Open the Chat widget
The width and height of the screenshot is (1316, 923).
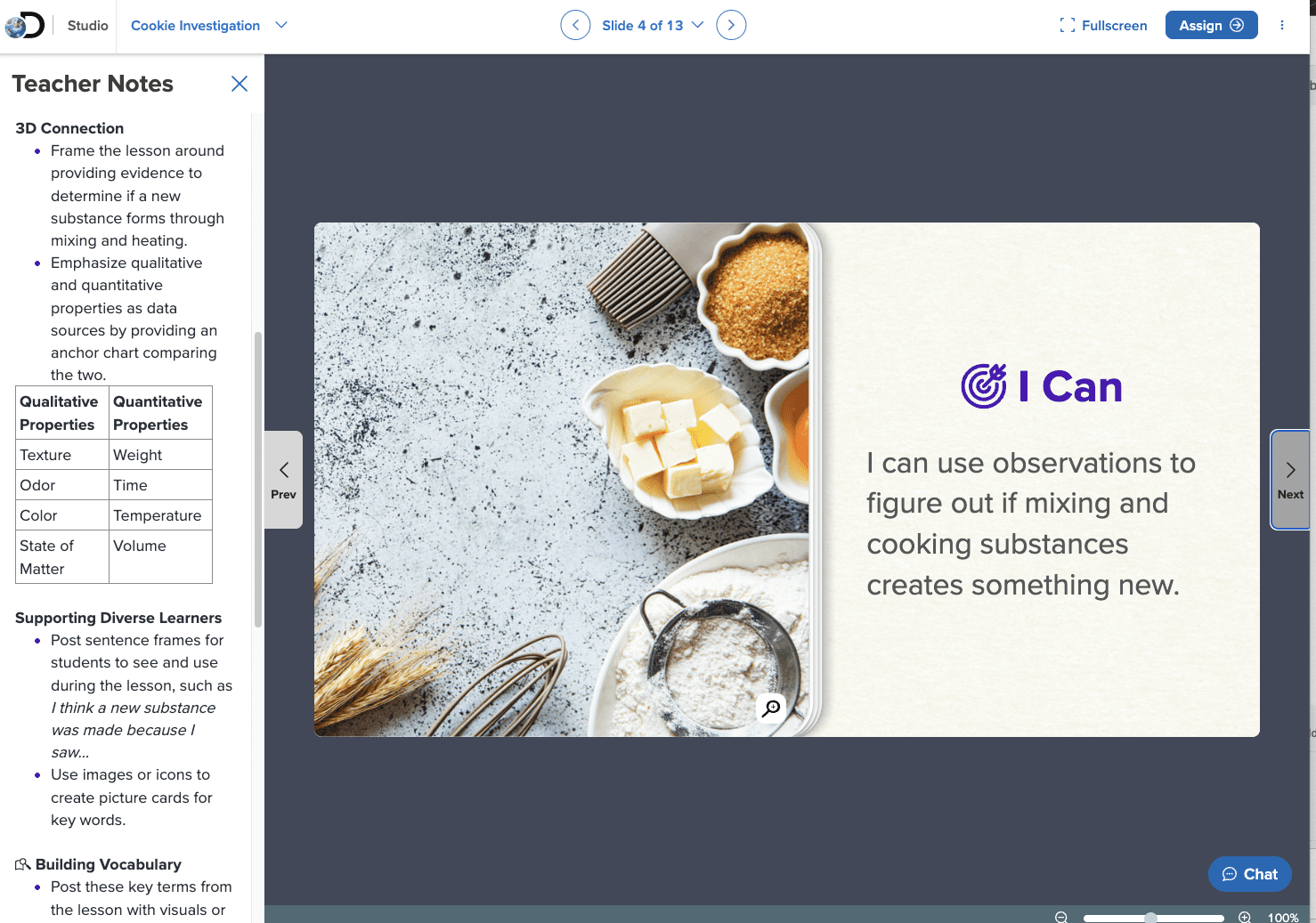point(1249,874)
